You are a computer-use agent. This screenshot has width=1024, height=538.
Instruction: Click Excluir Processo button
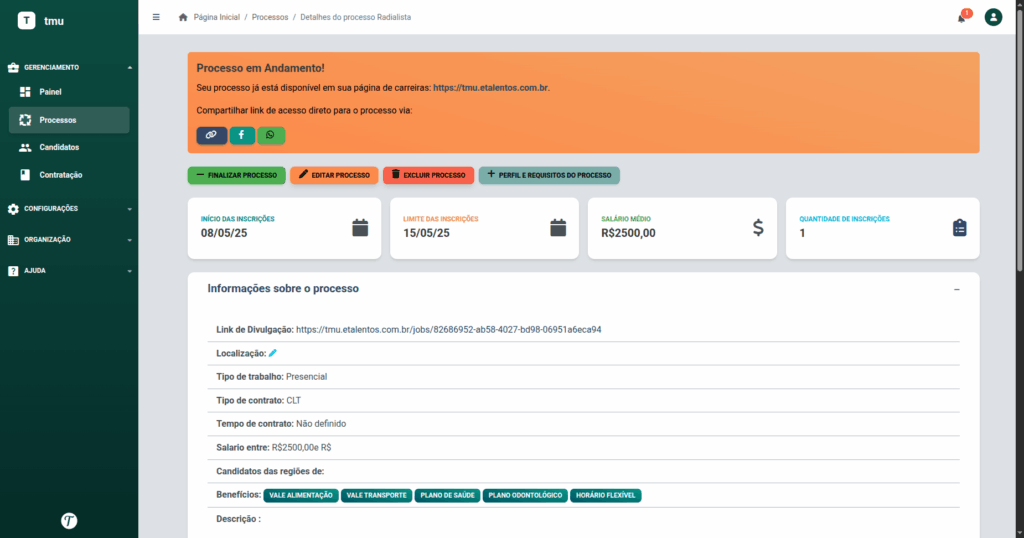(428, 175)
